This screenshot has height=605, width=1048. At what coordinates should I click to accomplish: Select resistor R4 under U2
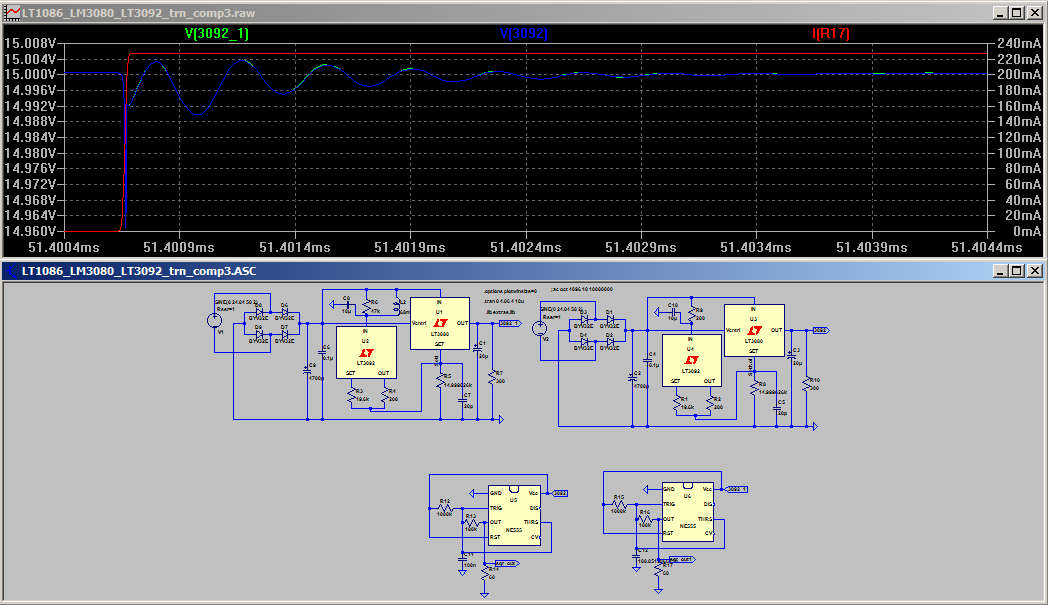385,395
